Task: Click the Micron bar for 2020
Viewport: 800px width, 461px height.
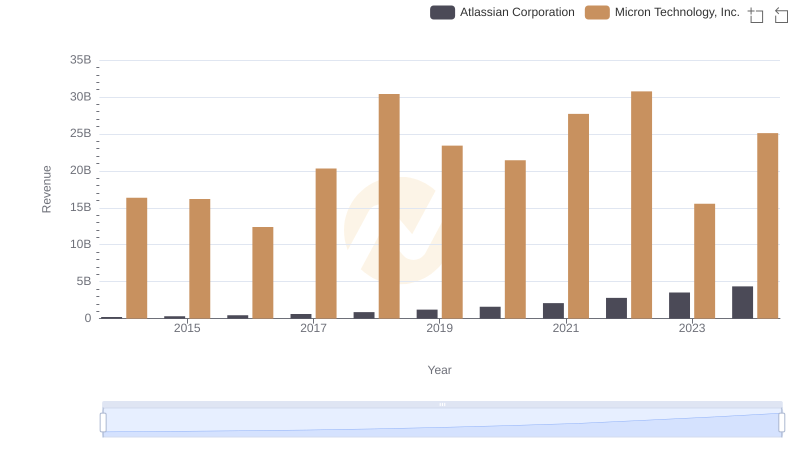Action: click(x=515, y=239)
